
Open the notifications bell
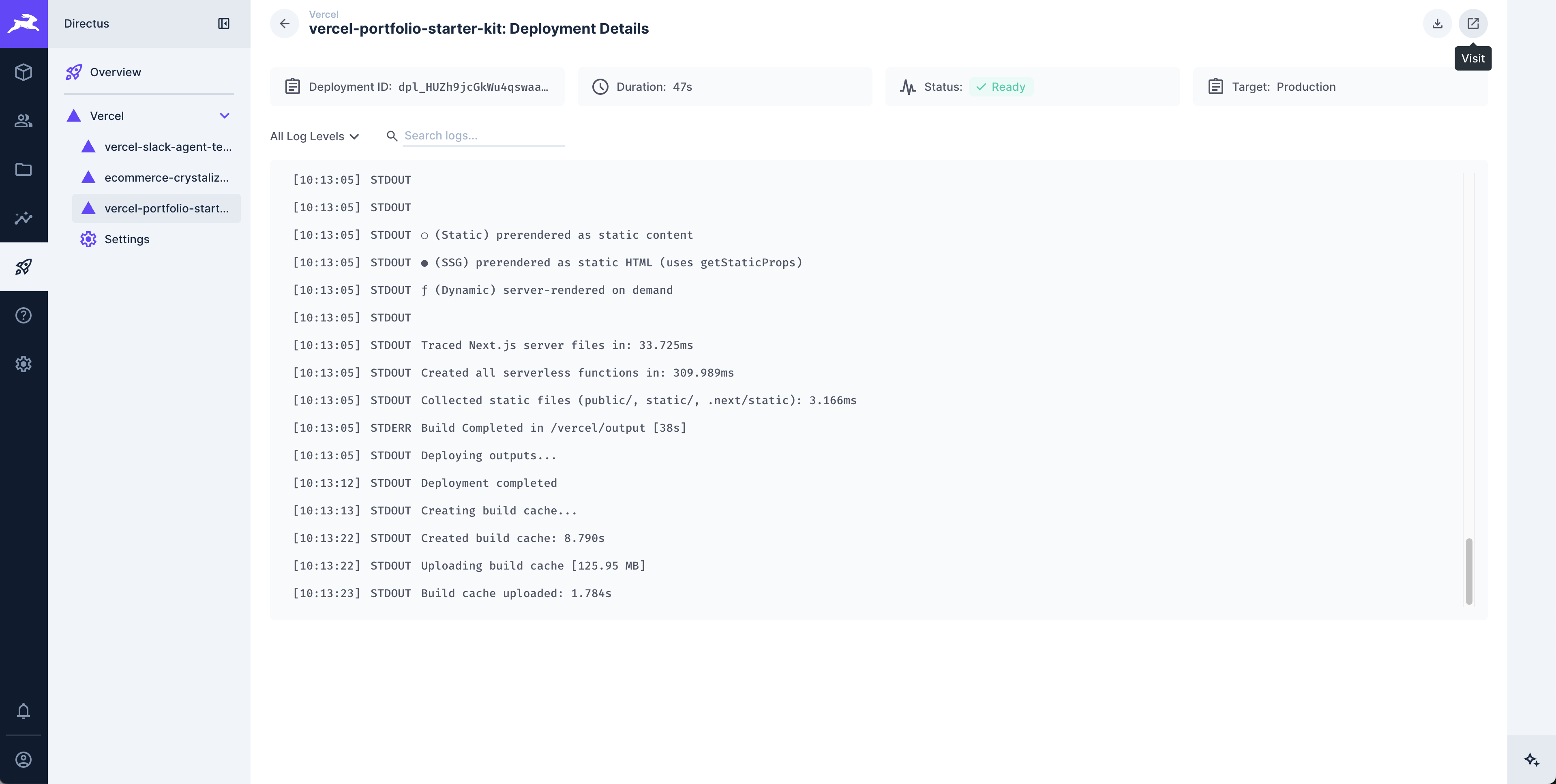tap(24, 711)
